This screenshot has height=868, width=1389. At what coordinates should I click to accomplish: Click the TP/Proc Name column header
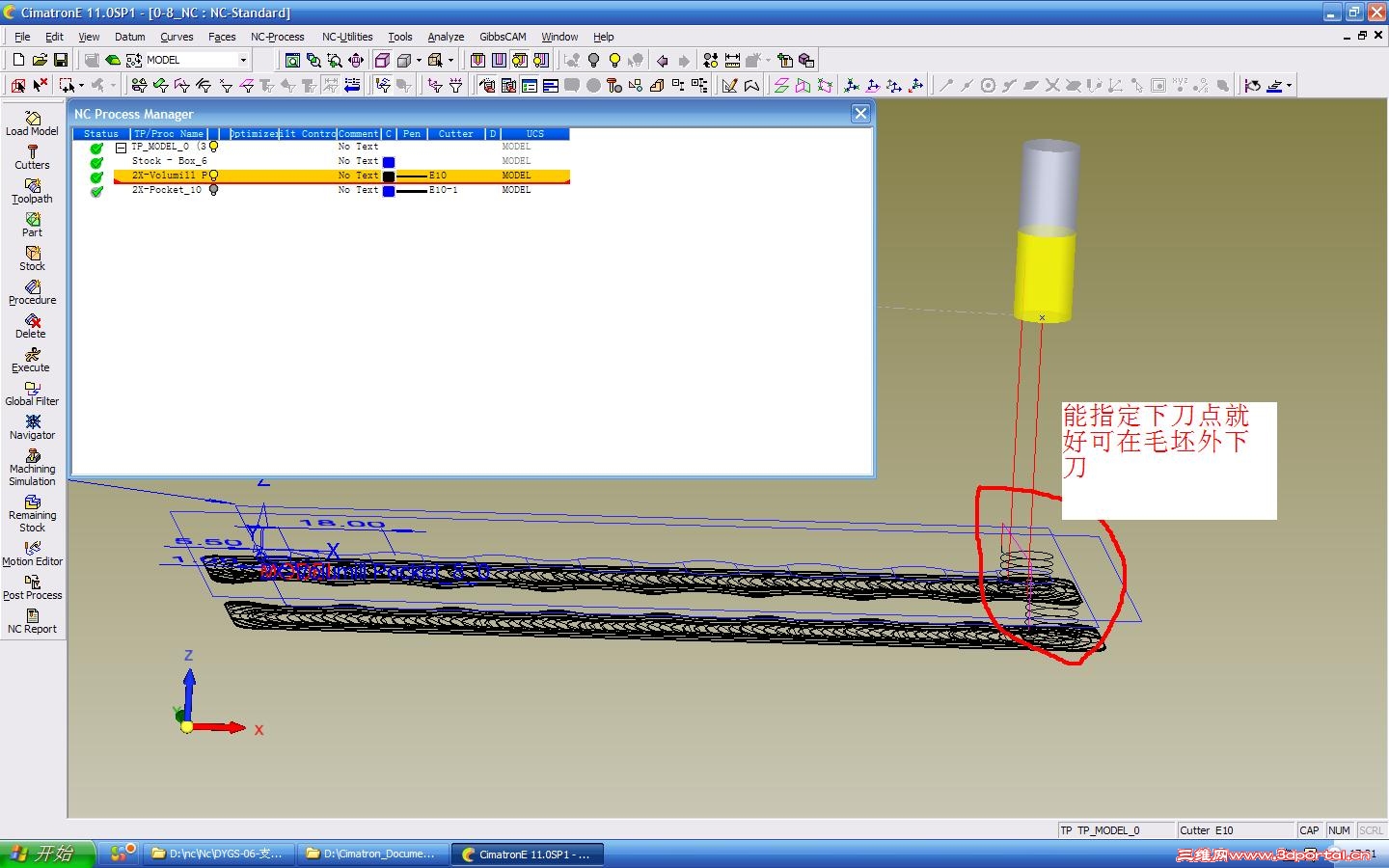(x=169, y=134)
